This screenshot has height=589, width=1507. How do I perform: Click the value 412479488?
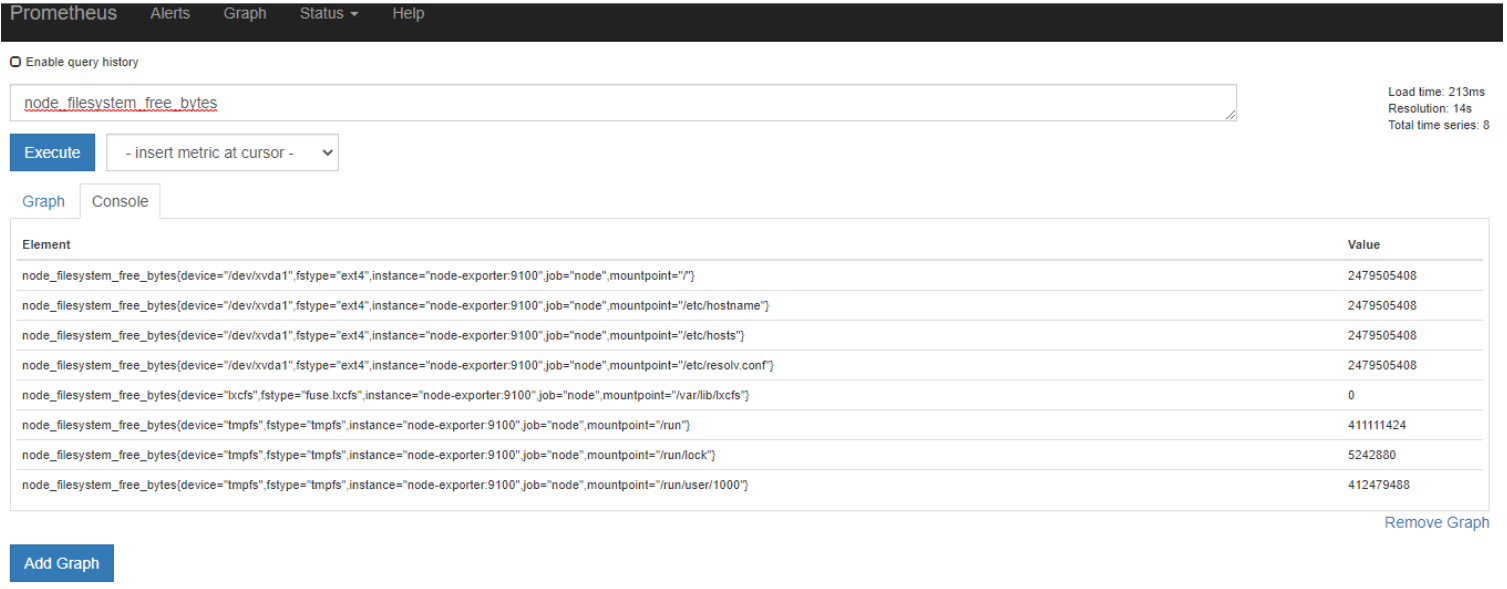tap(1379, 485)
